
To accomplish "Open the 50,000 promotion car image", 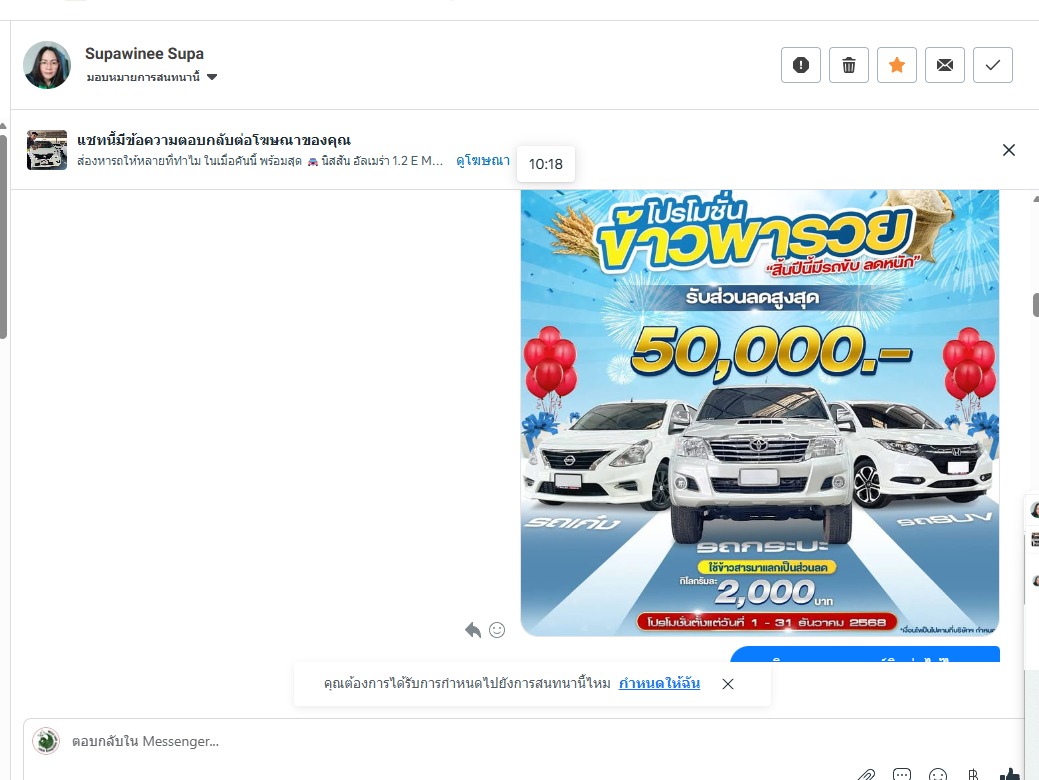I will [x=760, y=413].
